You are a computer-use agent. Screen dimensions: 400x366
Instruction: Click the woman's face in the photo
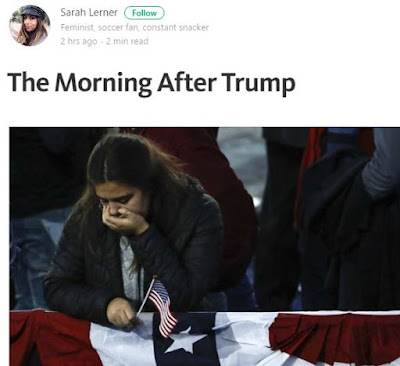(122, 199)
